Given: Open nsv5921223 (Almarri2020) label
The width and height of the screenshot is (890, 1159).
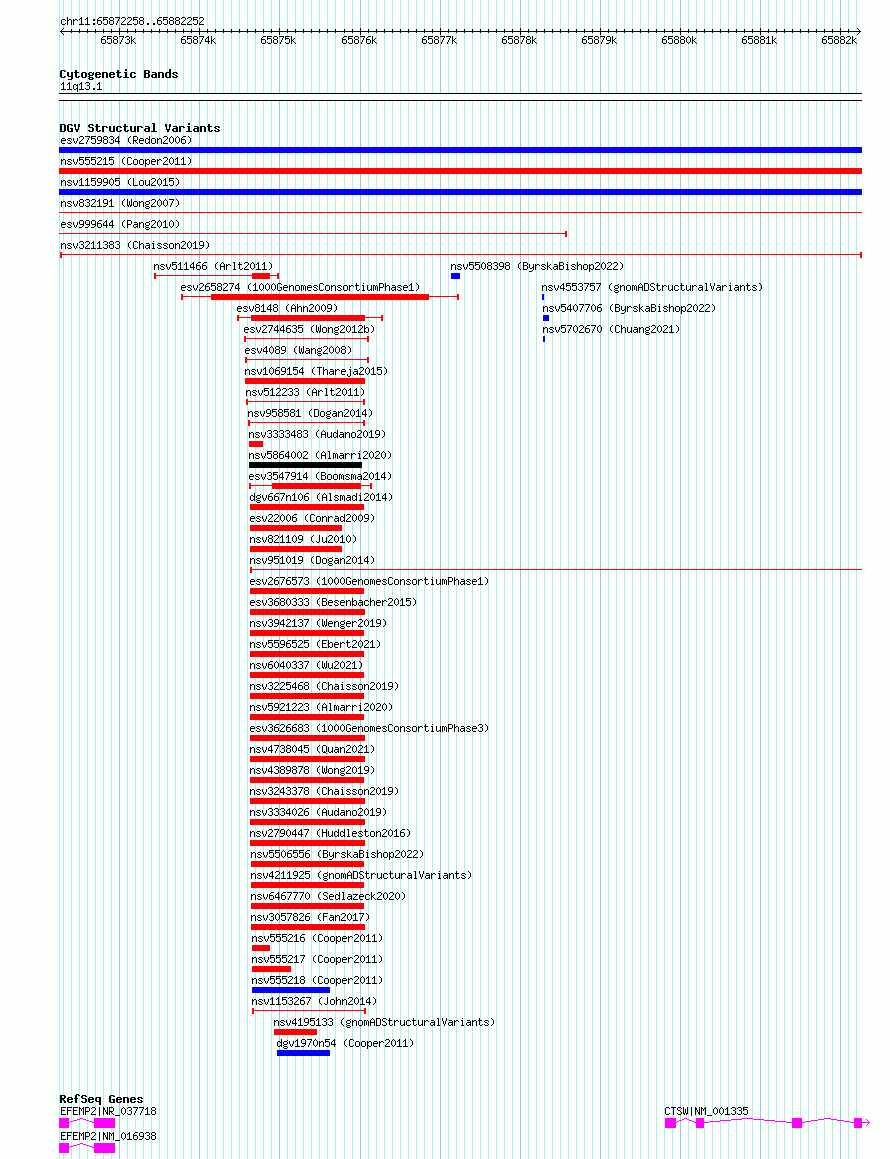Looking at the screenshot, I should tap(322, 707).
